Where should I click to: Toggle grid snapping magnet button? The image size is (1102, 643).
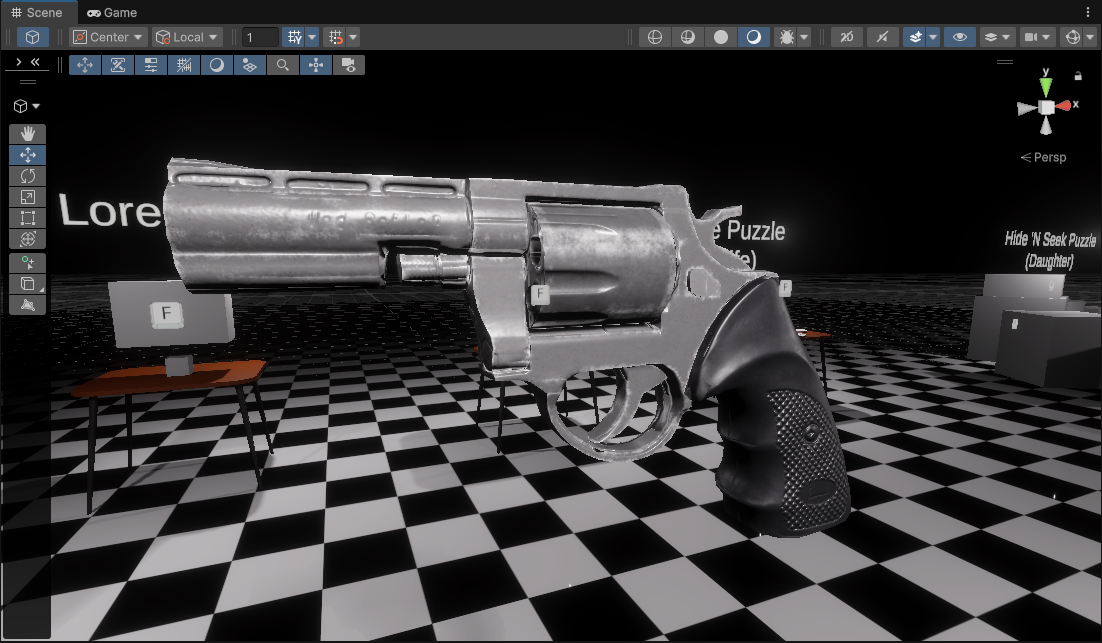(336, 37)
